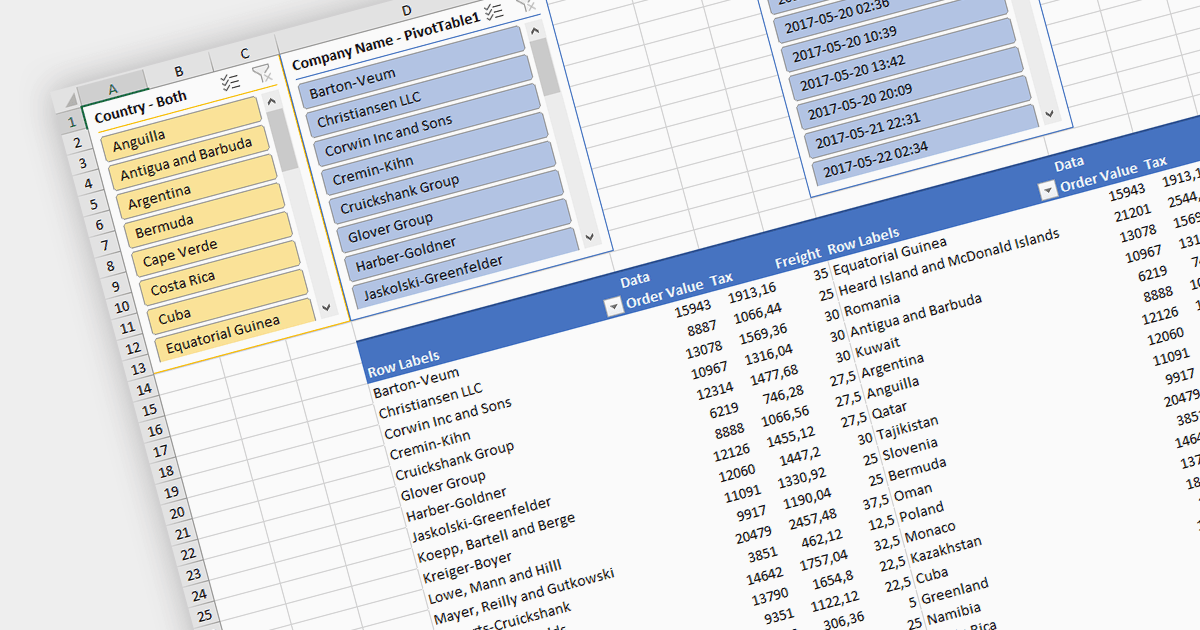Click the "Romania" row label

coord(872,306)
